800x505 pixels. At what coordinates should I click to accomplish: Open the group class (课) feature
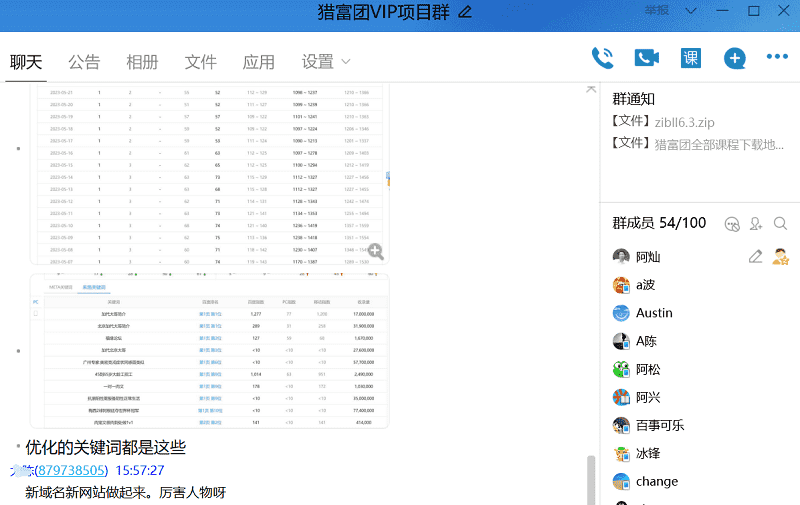(x=691, y=58)
